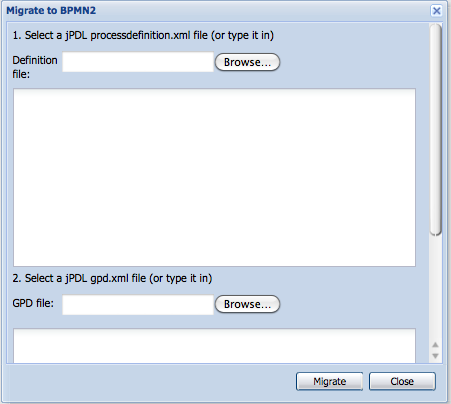Viewport: 451px width, 404px height.
Task: Start the conversion with the Migrate button
Action: (329, 381)
